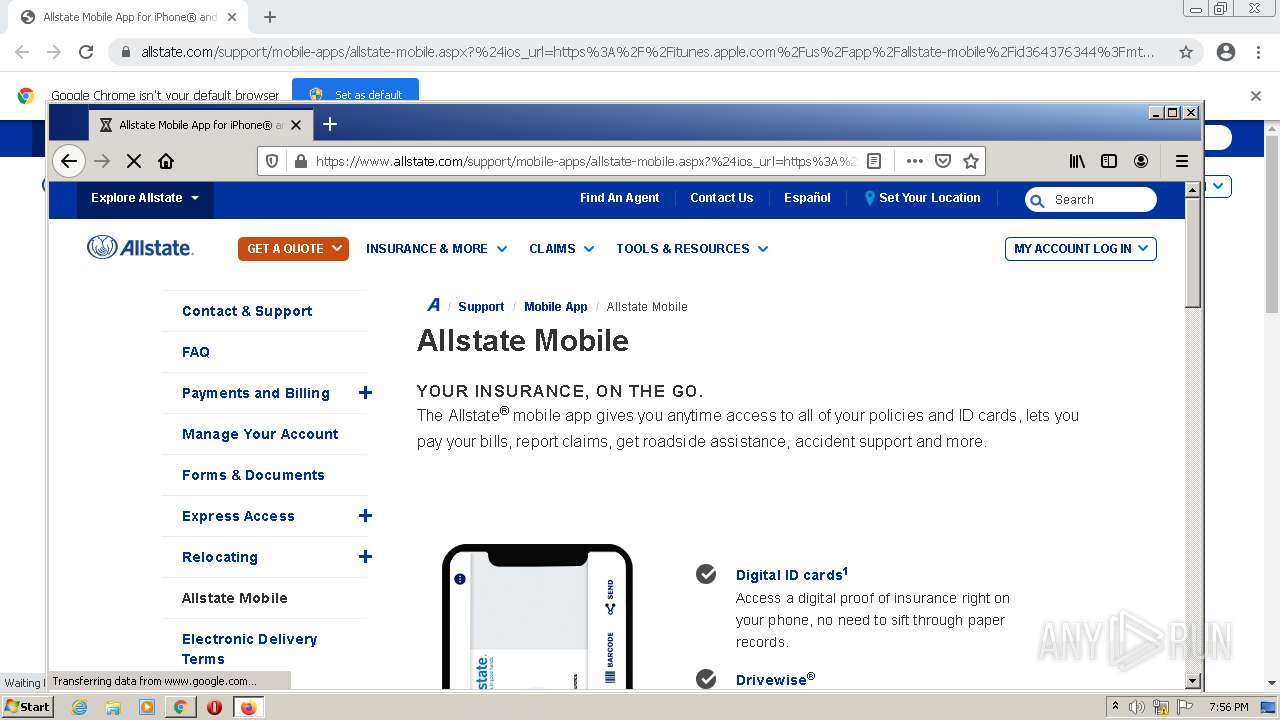Bookmark this page with Firefox star

pyautogui.click(x=970, y=161)
